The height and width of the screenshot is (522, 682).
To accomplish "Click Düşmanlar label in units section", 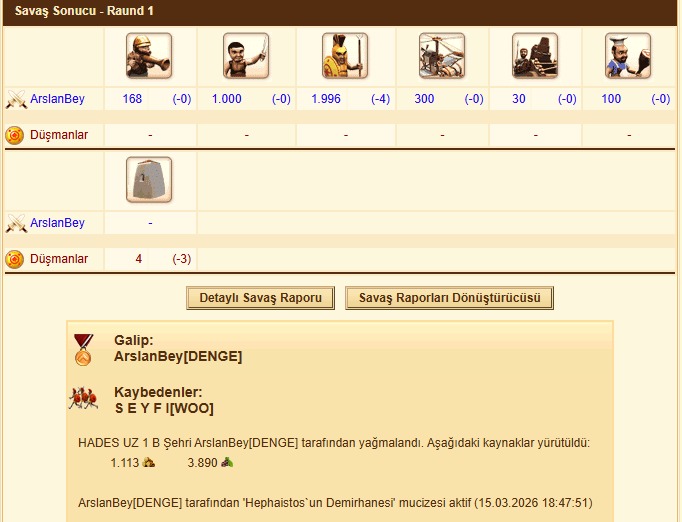I will pos(59,135).
